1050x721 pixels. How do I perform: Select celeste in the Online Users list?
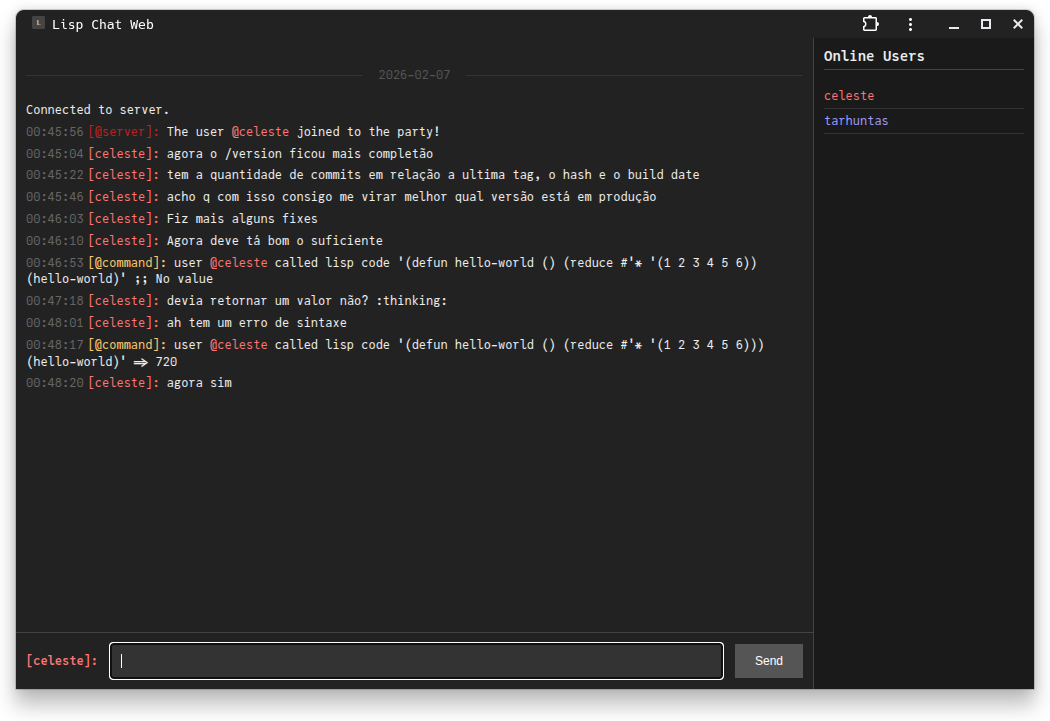coord(849,96)
